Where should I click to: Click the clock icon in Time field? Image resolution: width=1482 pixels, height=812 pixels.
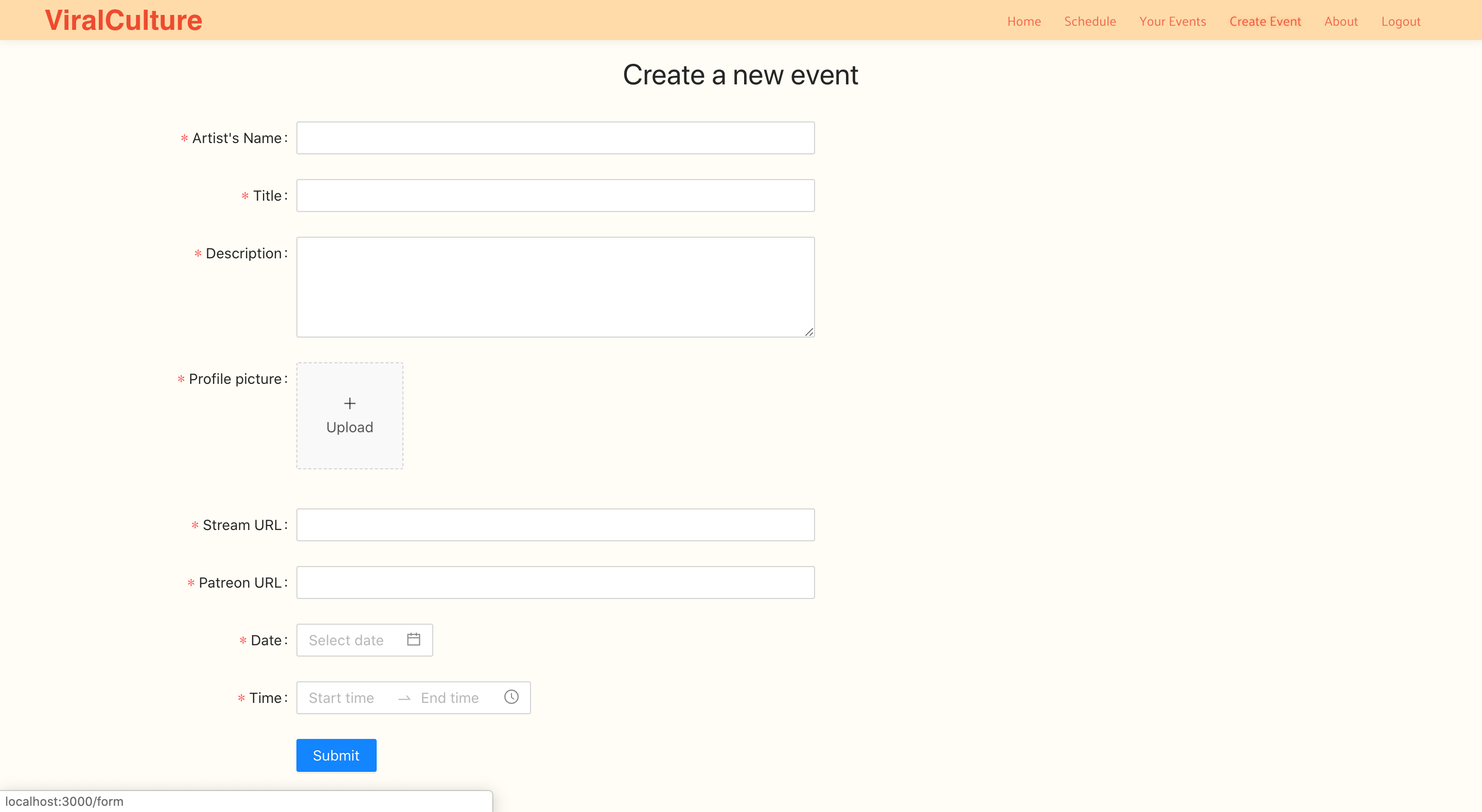point(511,697)
